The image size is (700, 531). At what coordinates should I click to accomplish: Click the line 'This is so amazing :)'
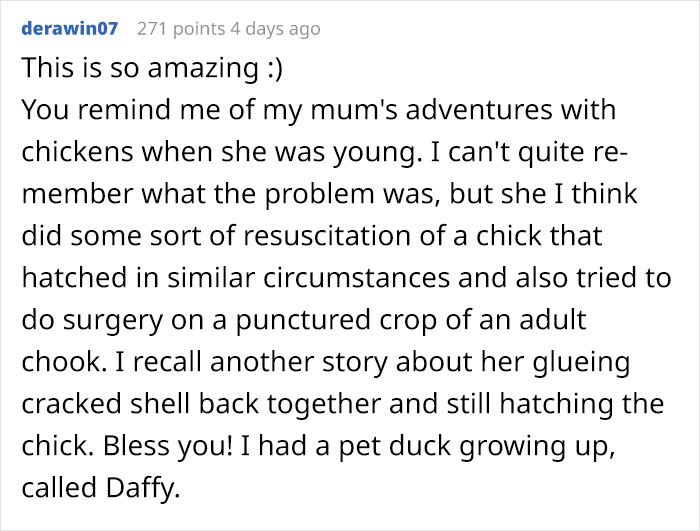(152, 68)
